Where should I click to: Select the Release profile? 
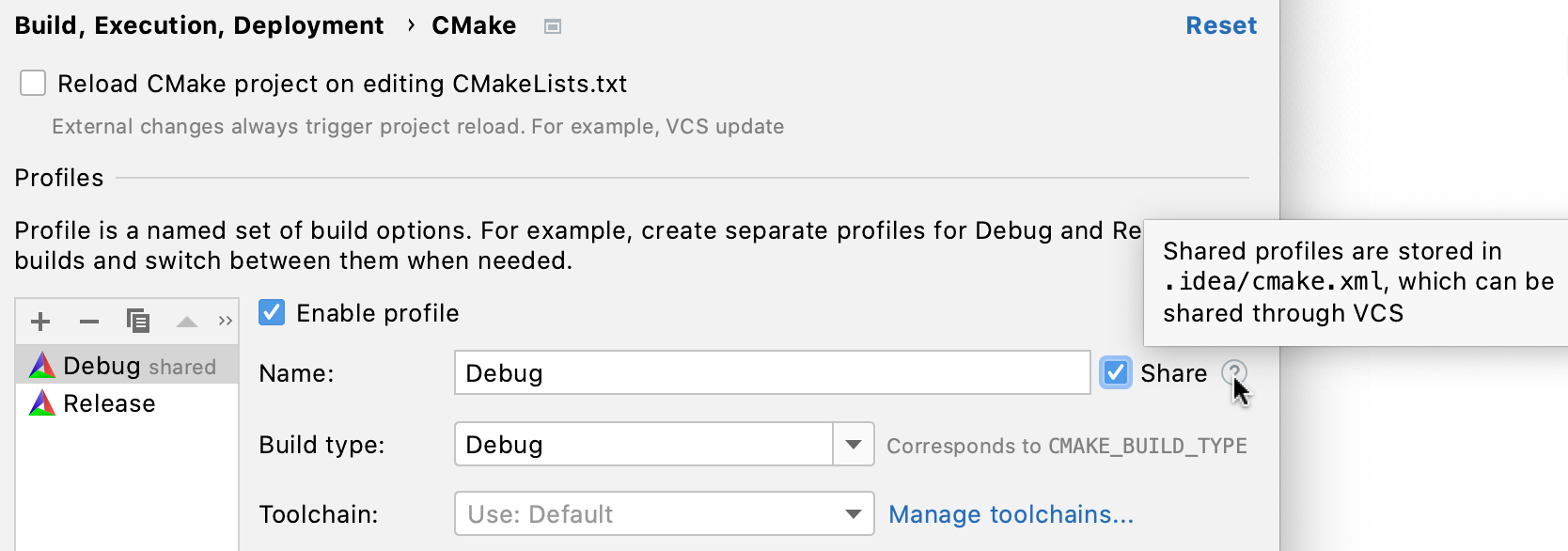coord(109,402)
